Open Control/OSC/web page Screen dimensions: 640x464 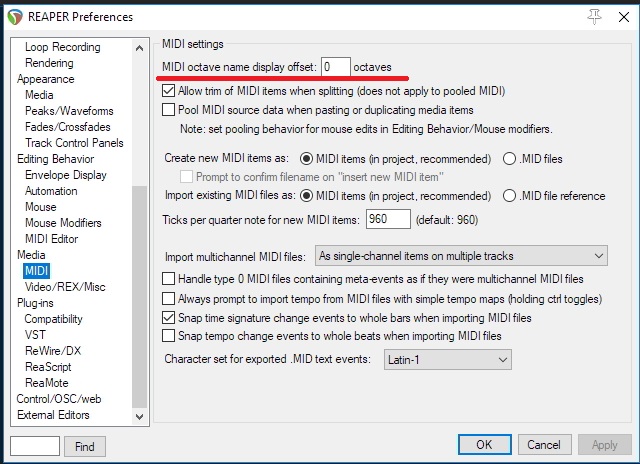[59, 399]
